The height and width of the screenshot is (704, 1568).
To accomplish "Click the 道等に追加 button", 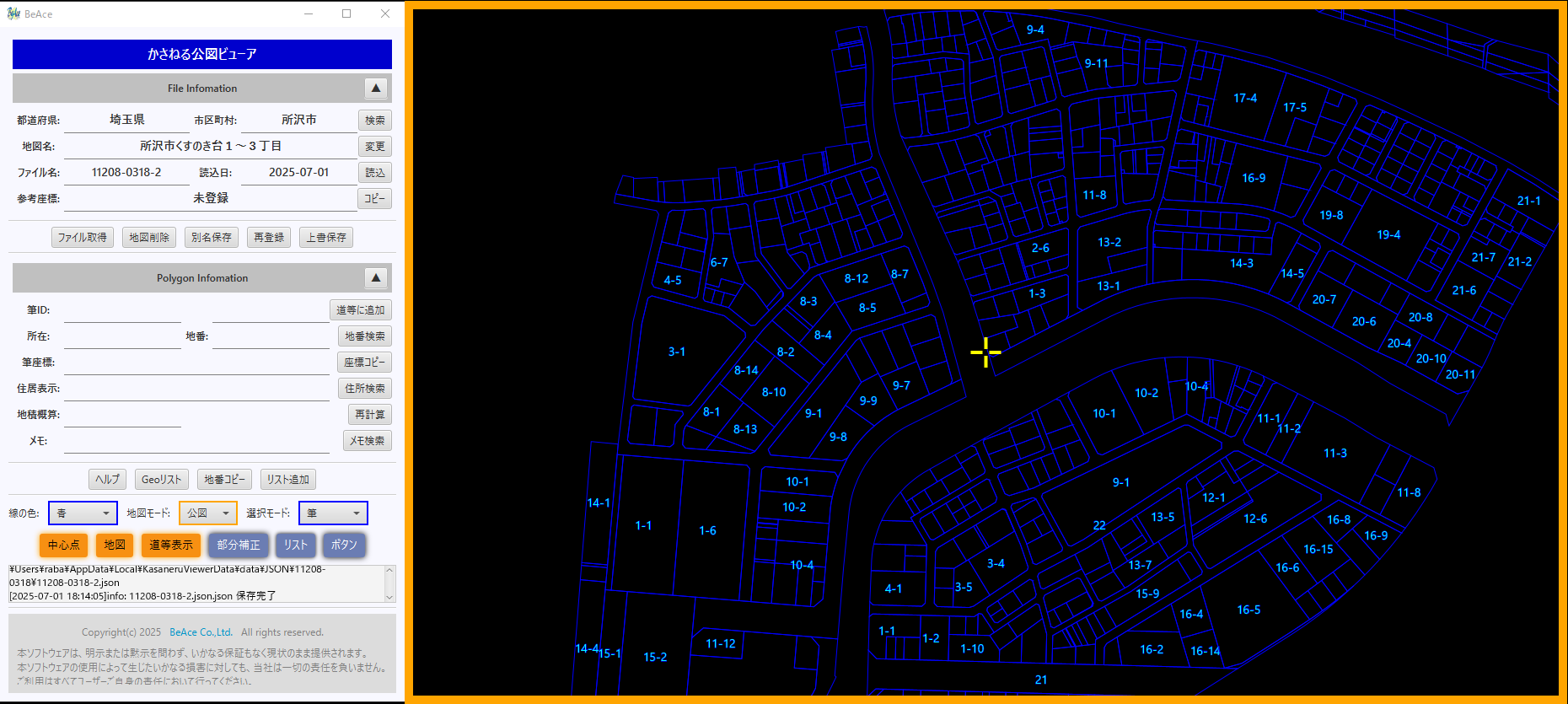I will (x=361, y=310).
